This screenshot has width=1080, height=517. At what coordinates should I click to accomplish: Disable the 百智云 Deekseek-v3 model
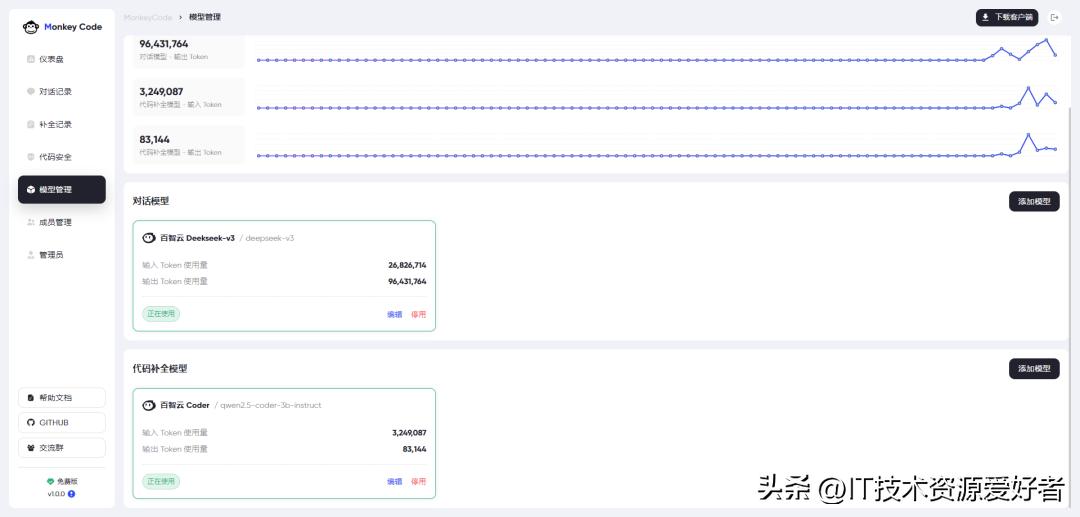[x=419, y=315]
